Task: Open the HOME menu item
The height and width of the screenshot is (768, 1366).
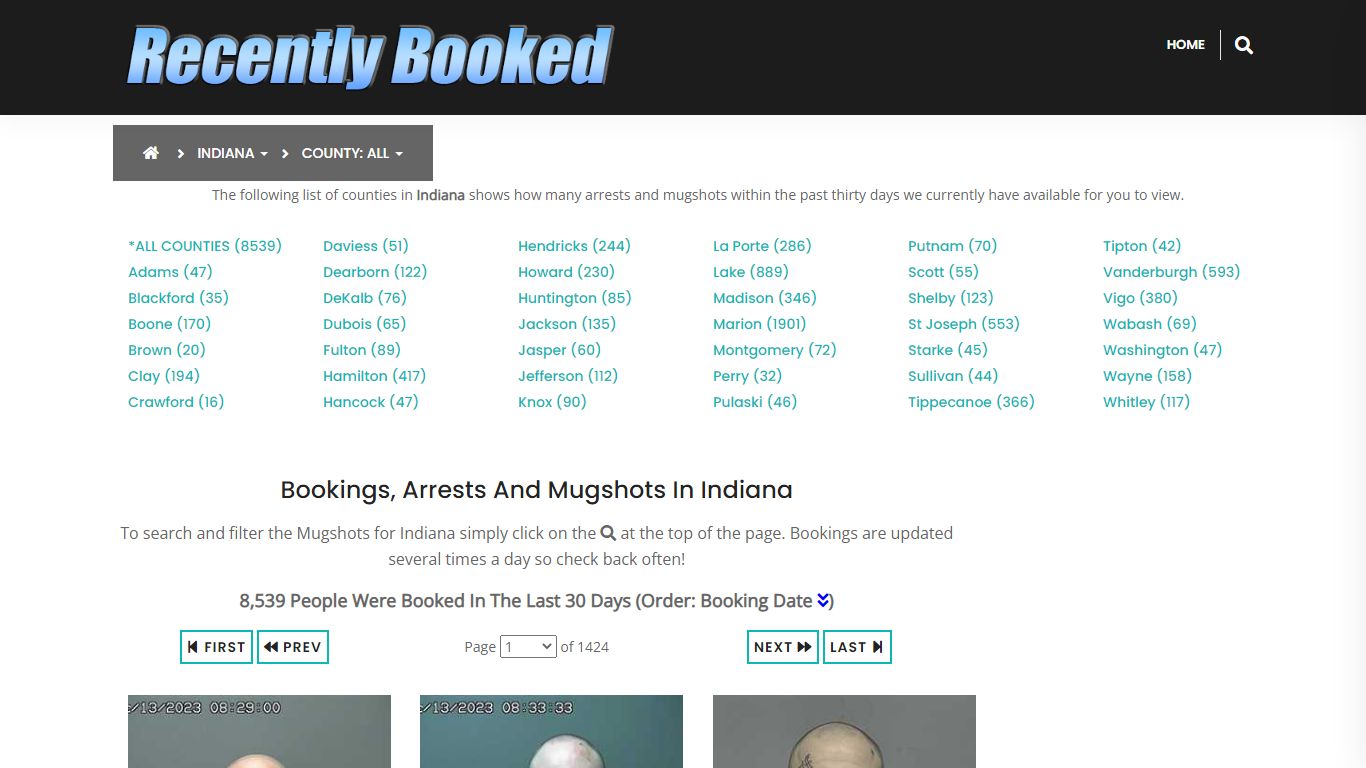Action: pos(1185,45)
